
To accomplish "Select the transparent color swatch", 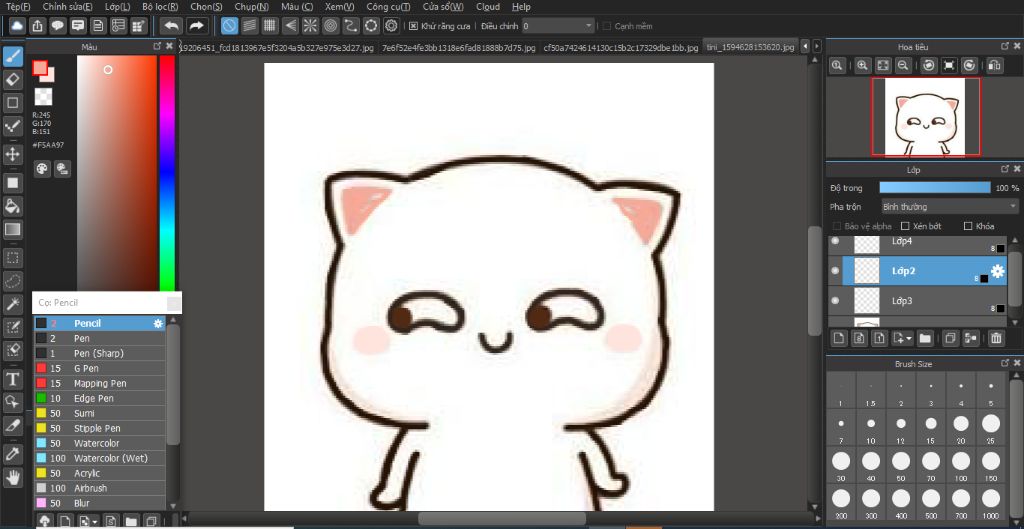I will click(x=43, y=97).
